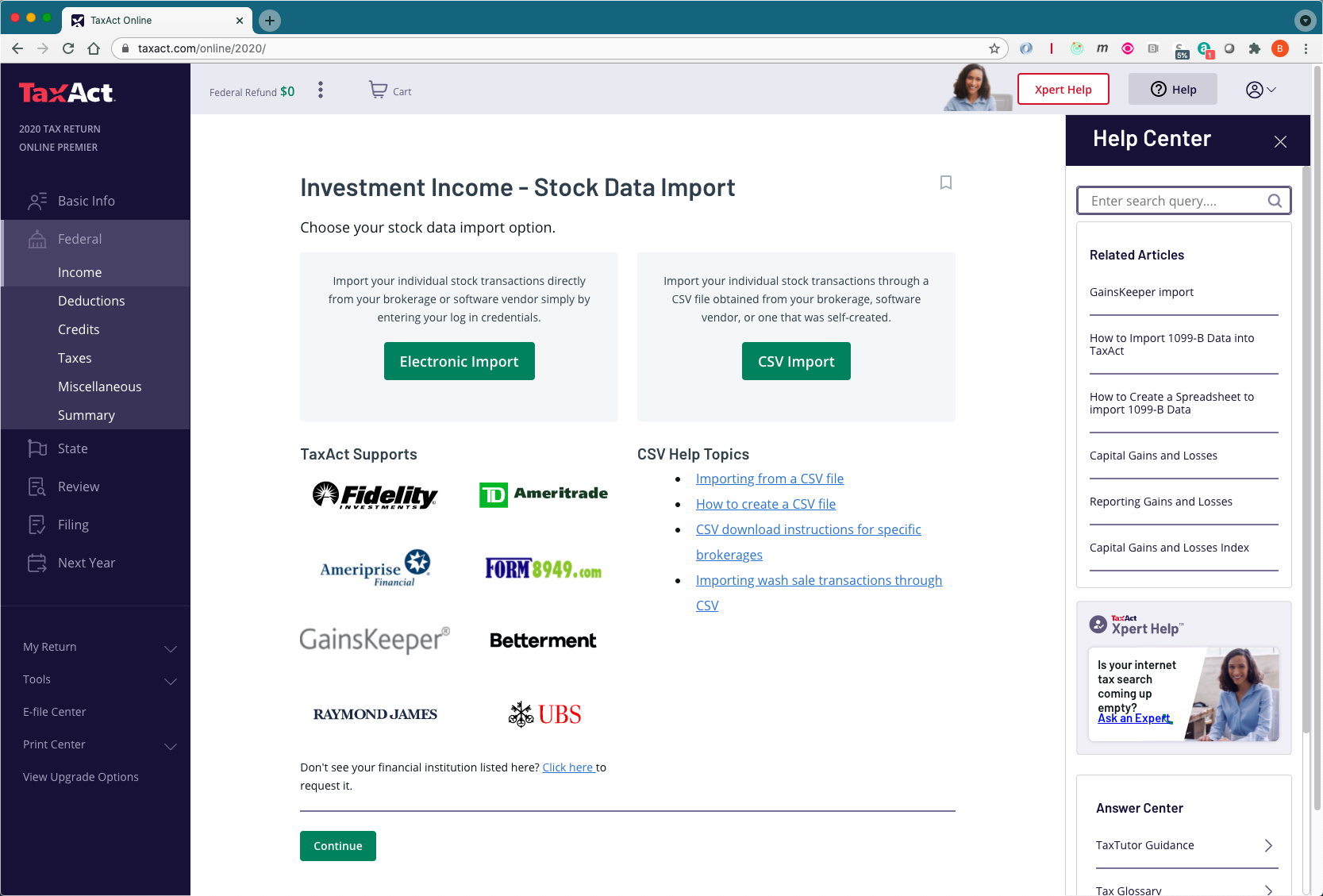Bookmark page with browser star icon
This screenshot has width=1323, height=896.
[x=994, y=48]
